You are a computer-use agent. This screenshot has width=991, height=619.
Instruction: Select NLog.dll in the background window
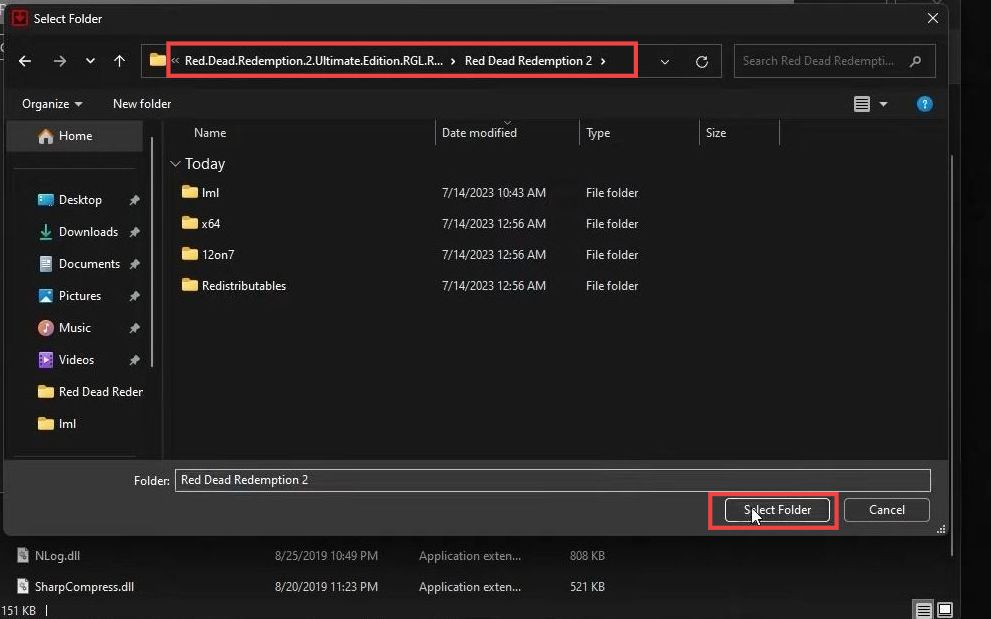pos(57,556)
